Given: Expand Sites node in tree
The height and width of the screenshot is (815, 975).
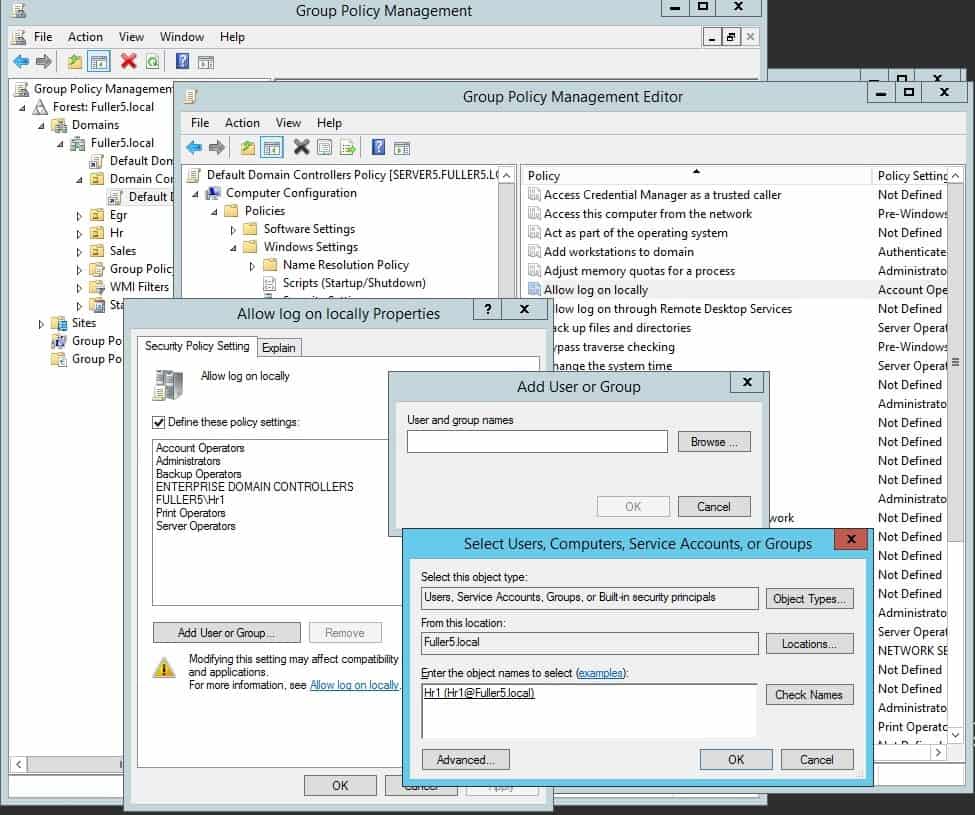Looking at the screenshot, I should (x=41, y=324).
